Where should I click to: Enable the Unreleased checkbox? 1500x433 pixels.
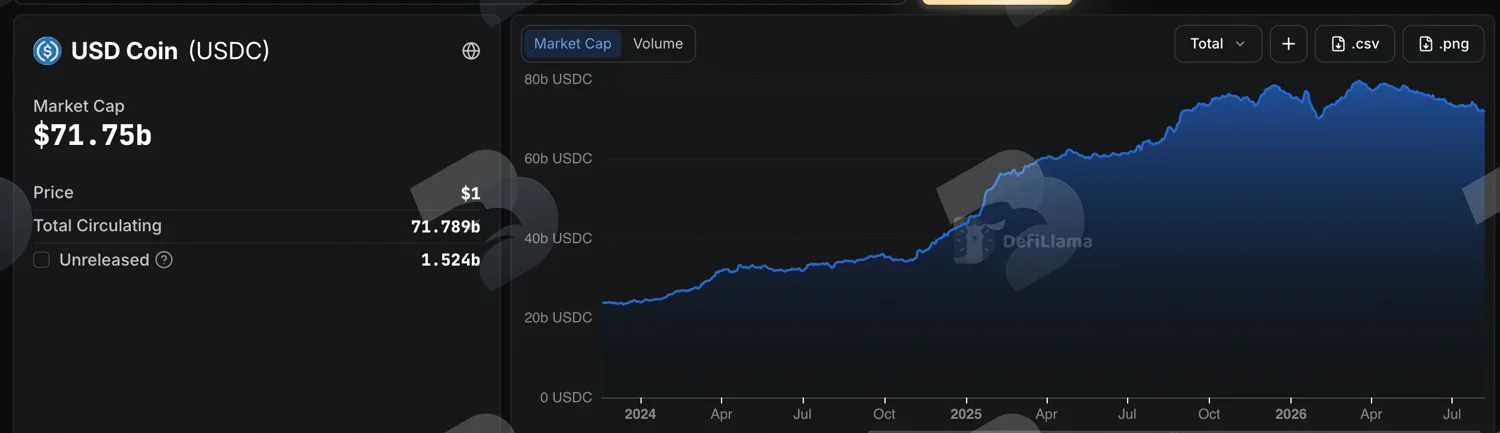tap(41, 260)
